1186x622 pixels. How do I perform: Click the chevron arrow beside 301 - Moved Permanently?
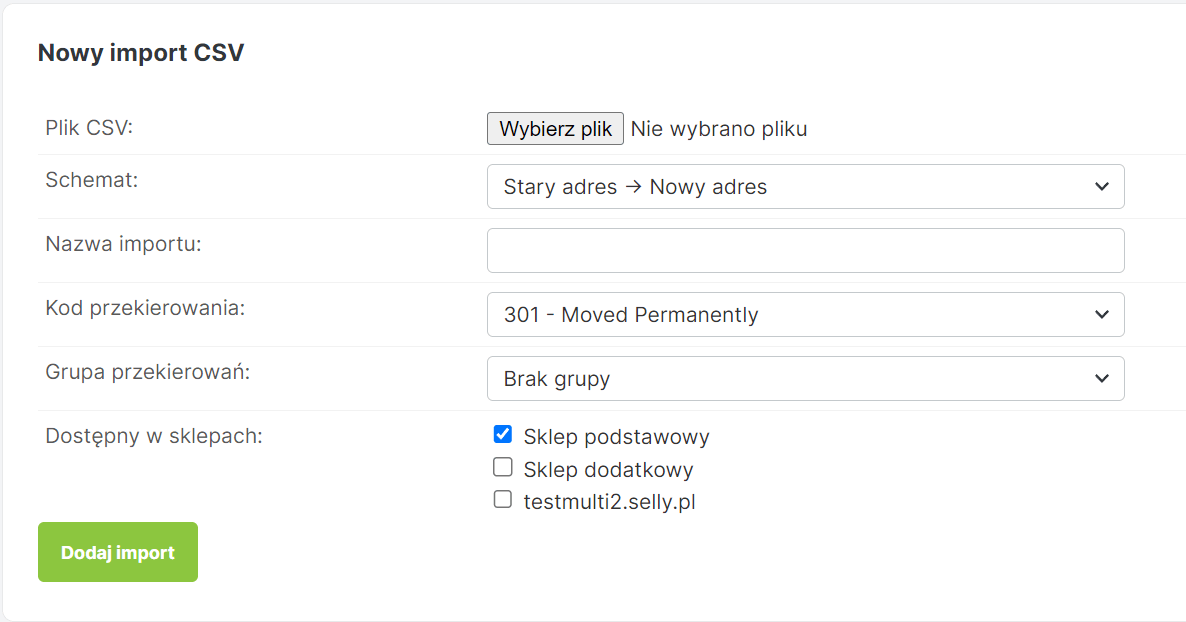coord(1101,315)
